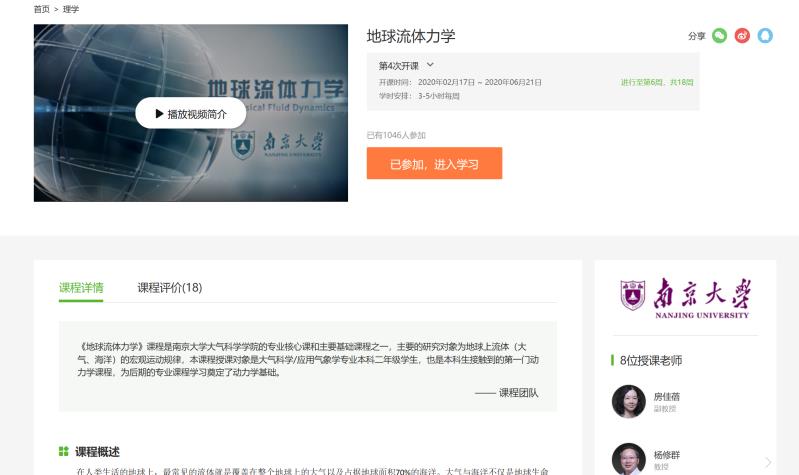Expand the 第4次开课 session dropdown
Image resolution: width=799 pixels, height=475 pixels.
click(x=430, y=66)
